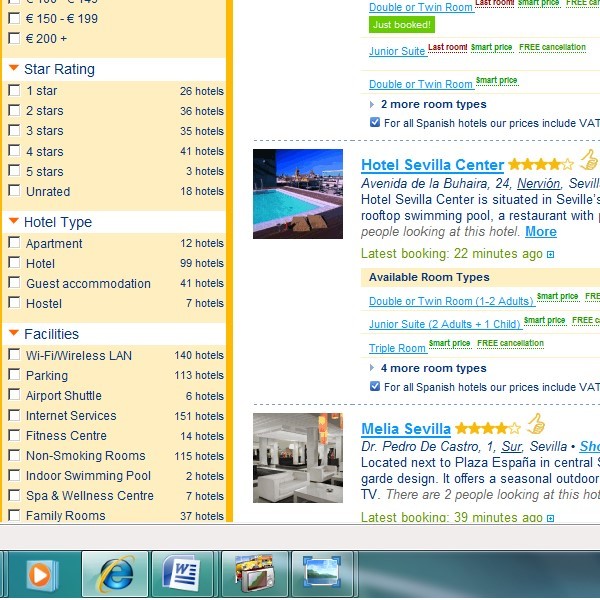Enable Indoor Swimming Pool filter

[x=14, y=475]
